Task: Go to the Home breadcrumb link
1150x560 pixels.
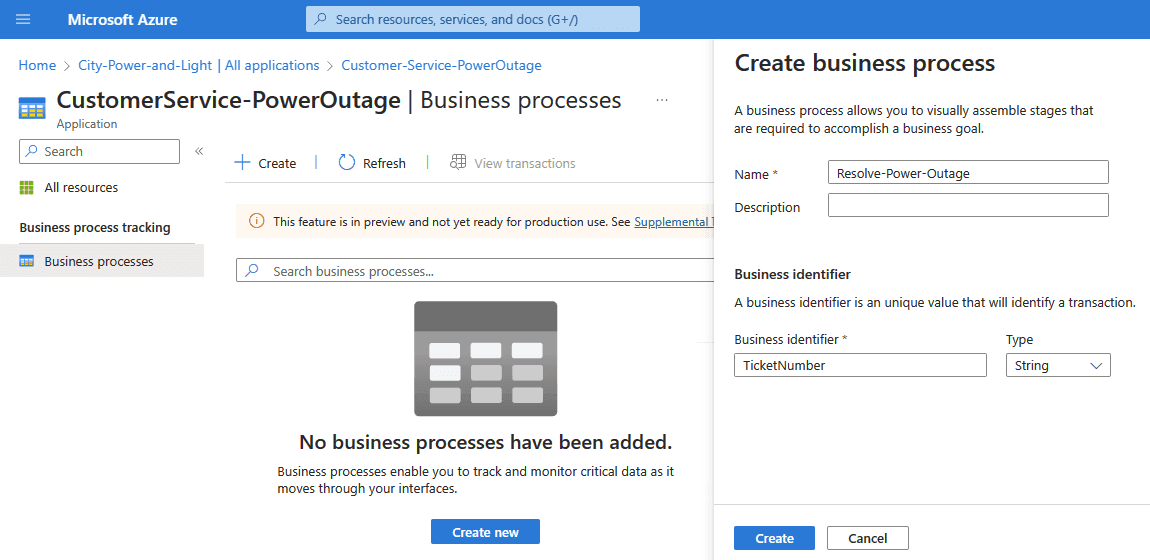Action: [x=37, y=65]
